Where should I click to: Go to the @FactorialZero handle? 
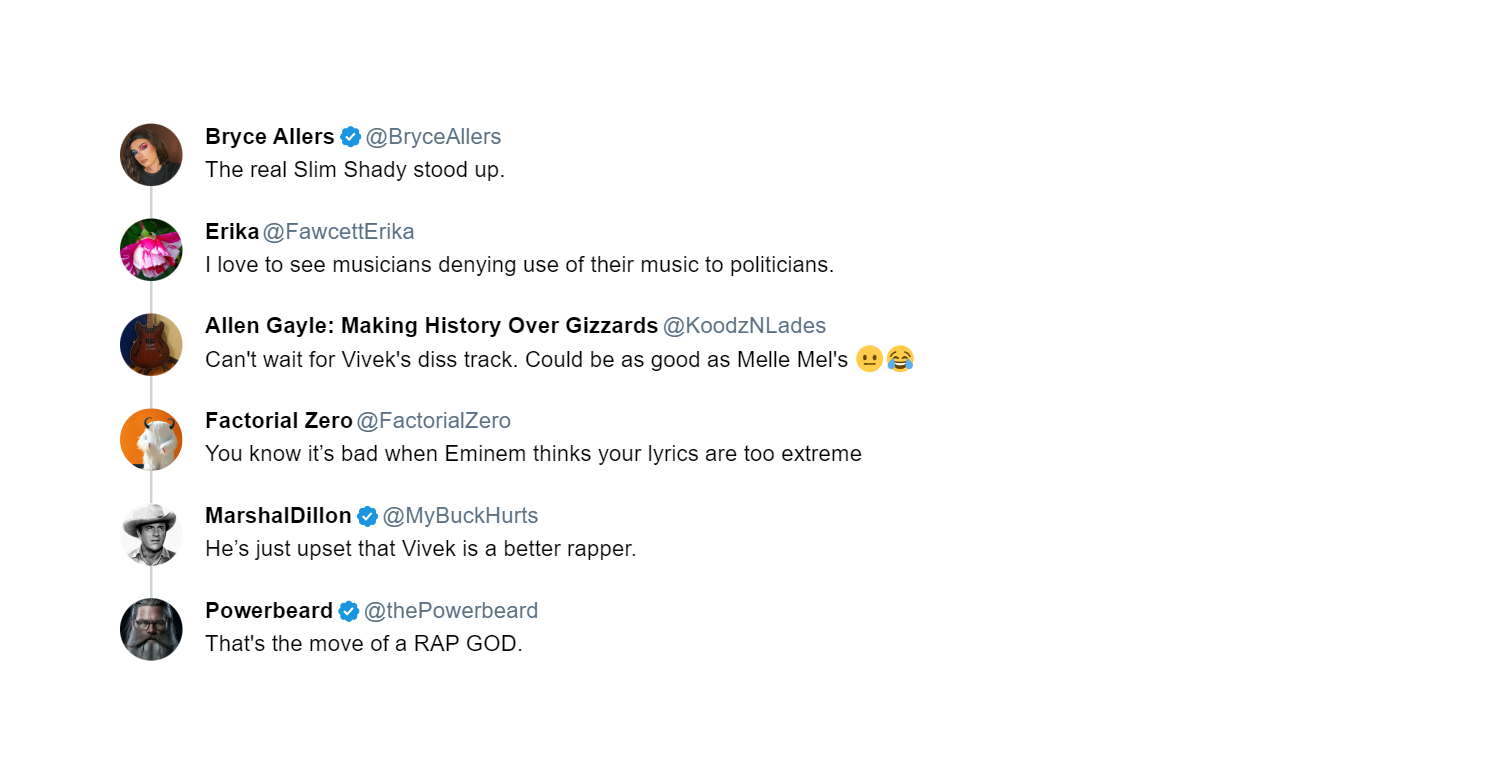pos(433,421)
